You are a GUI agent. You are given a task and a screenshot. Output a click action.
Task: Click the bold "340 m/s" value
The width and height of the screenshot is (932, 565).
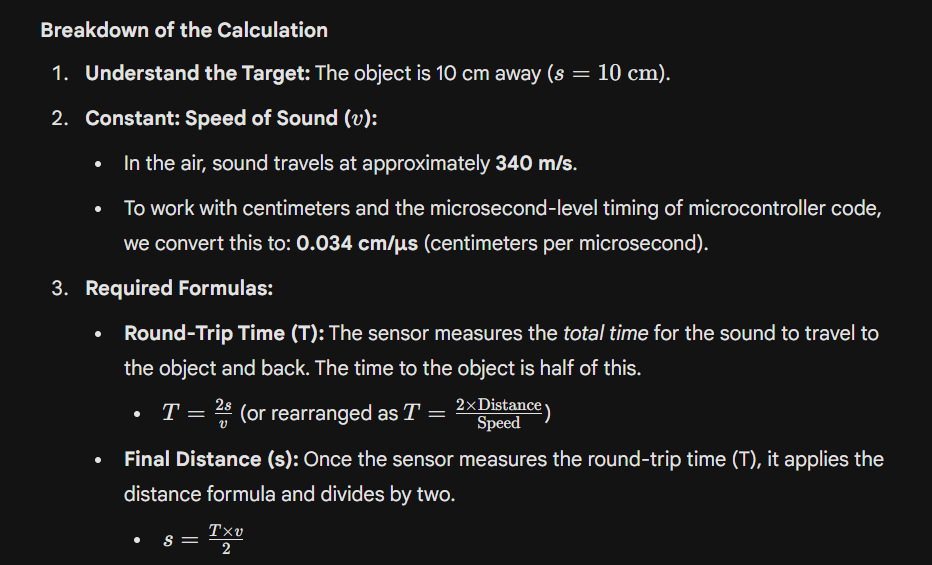[536, 163]
